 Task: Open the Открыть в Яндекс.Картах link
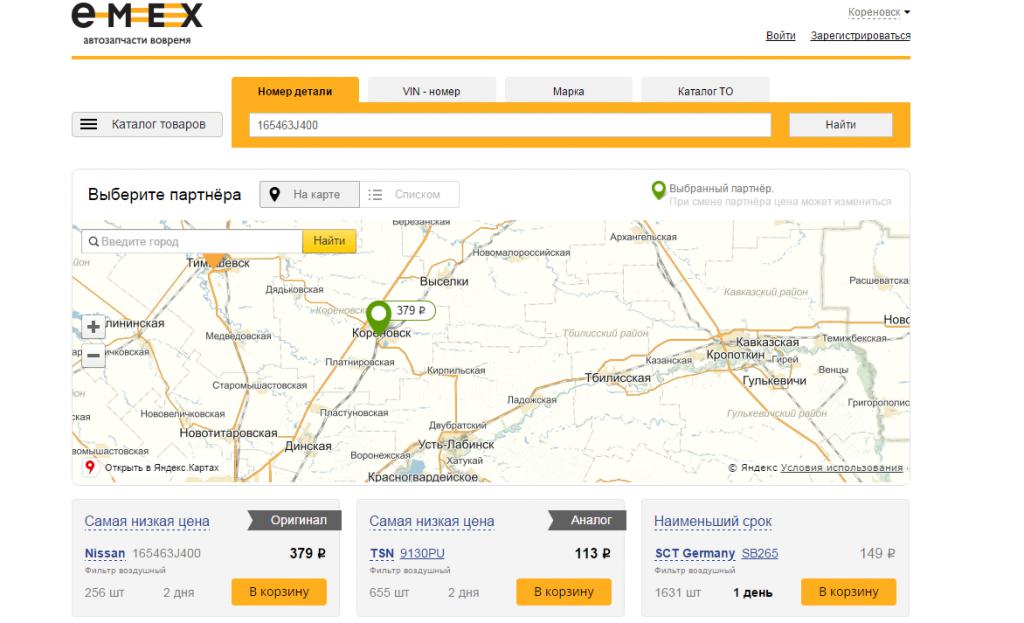tap(162, 468)
